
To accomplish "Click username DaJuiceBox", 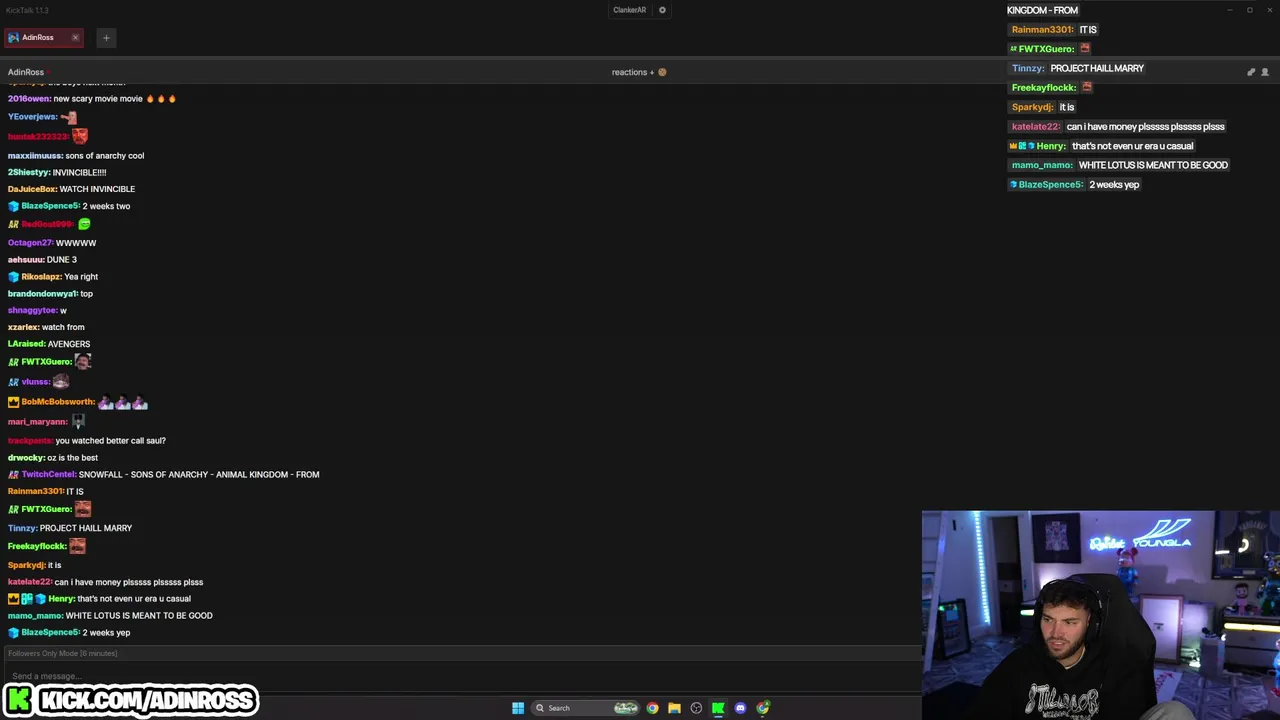I will pos(32,189).
